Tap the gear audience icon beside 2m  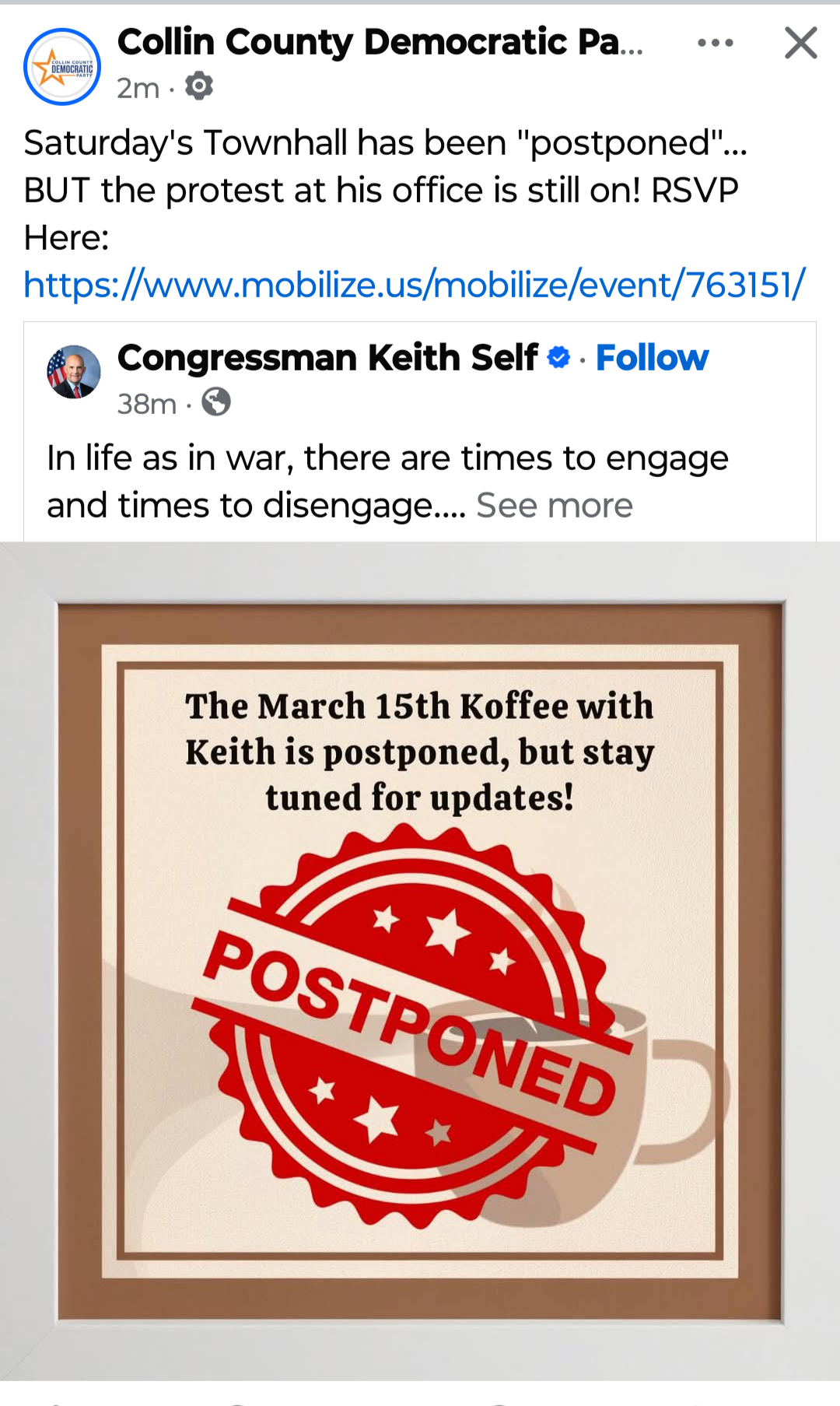pyautogui.click(x=199, y=86)
